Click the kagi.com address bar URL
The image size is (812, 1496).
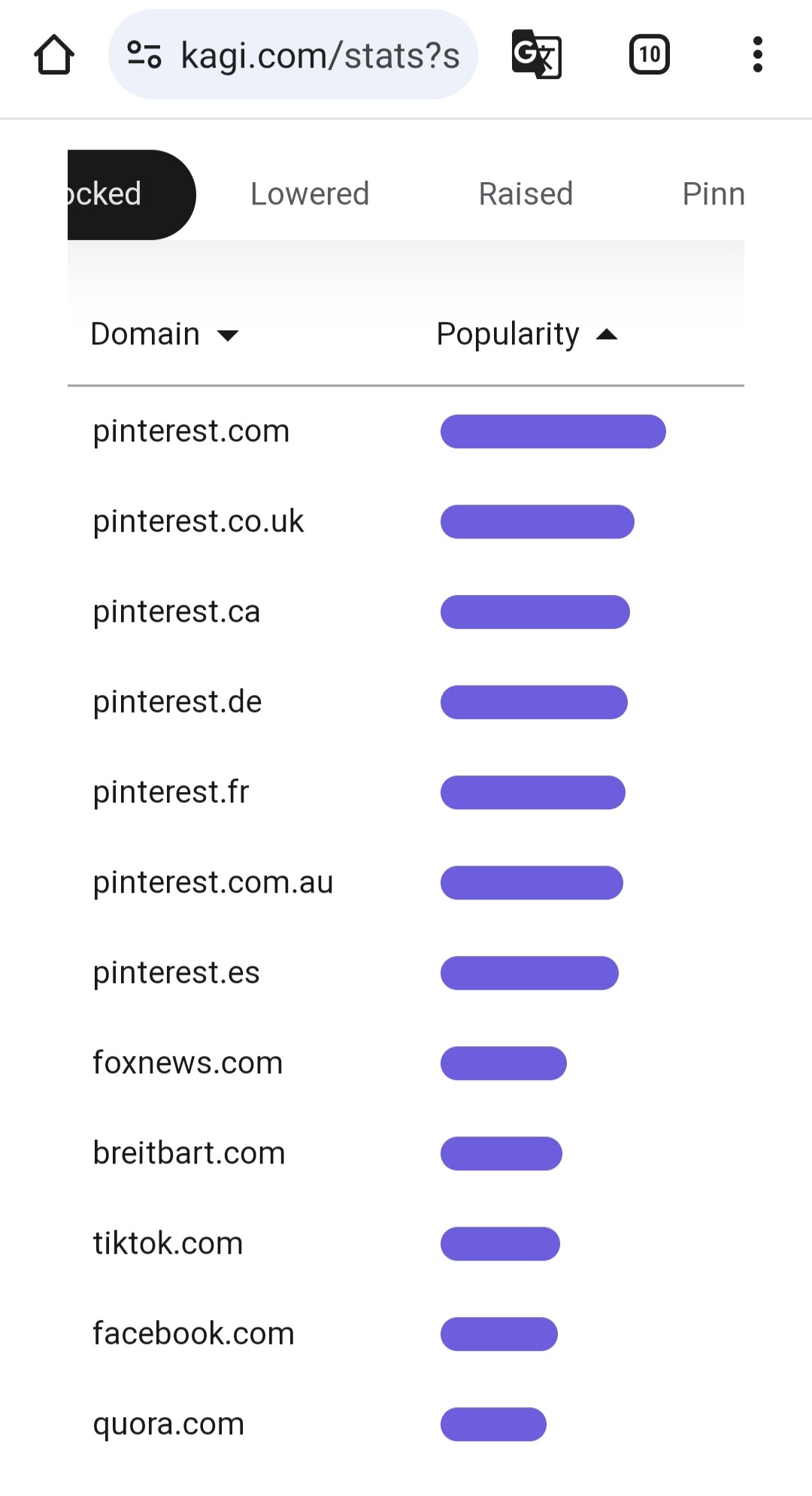coord(320,56)
